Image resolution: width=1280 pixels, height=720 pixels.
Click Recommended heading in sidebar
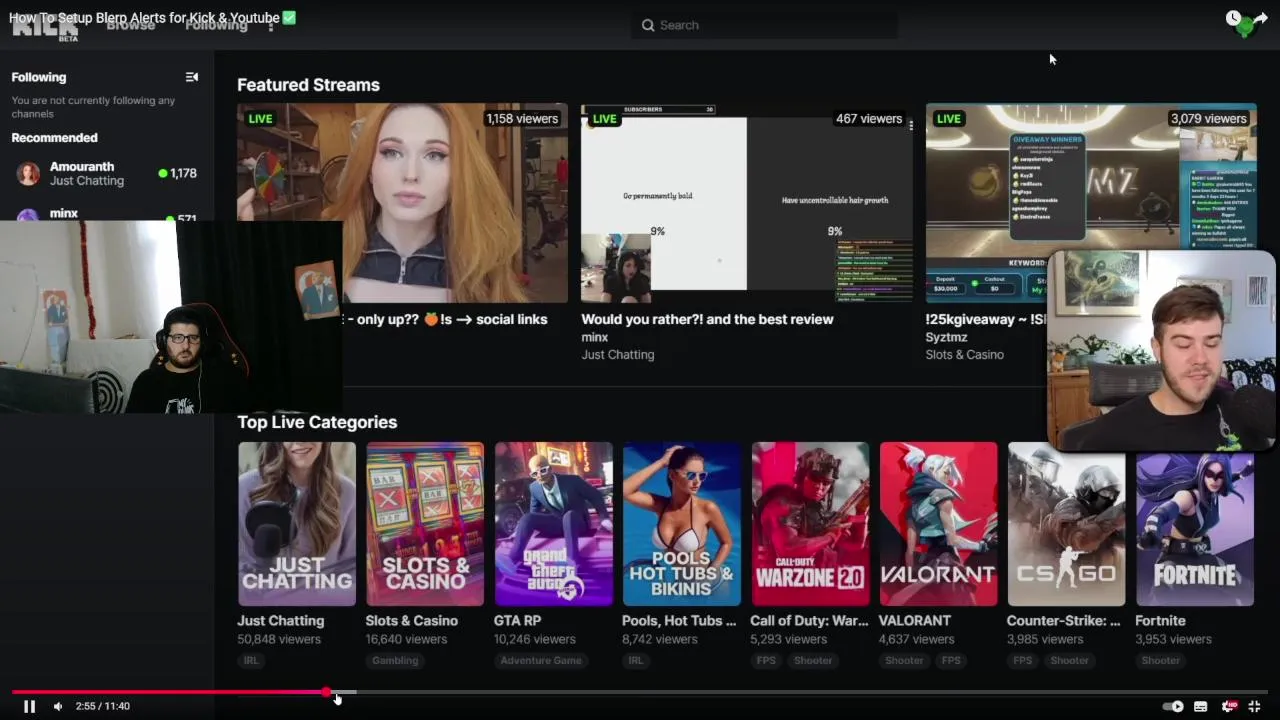tap(54, 138)
